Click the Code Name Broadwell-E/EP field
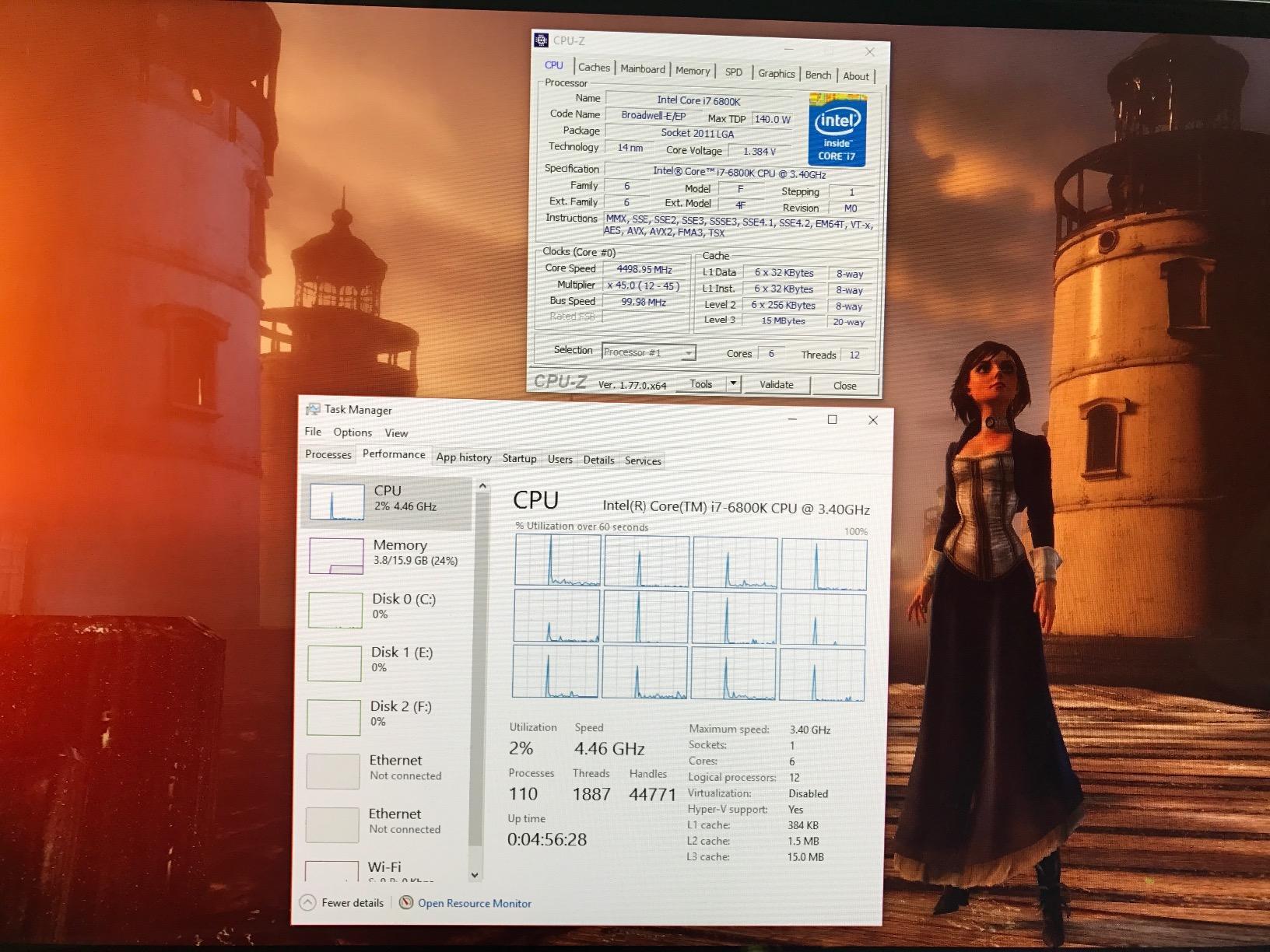The height and width of the screenshot is (952, 1270). [x=653, y=115]
